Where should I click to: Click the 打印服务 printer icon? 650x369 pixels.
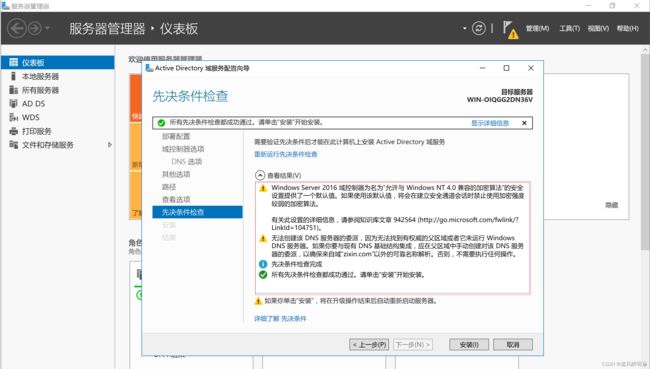coord(14,131)
